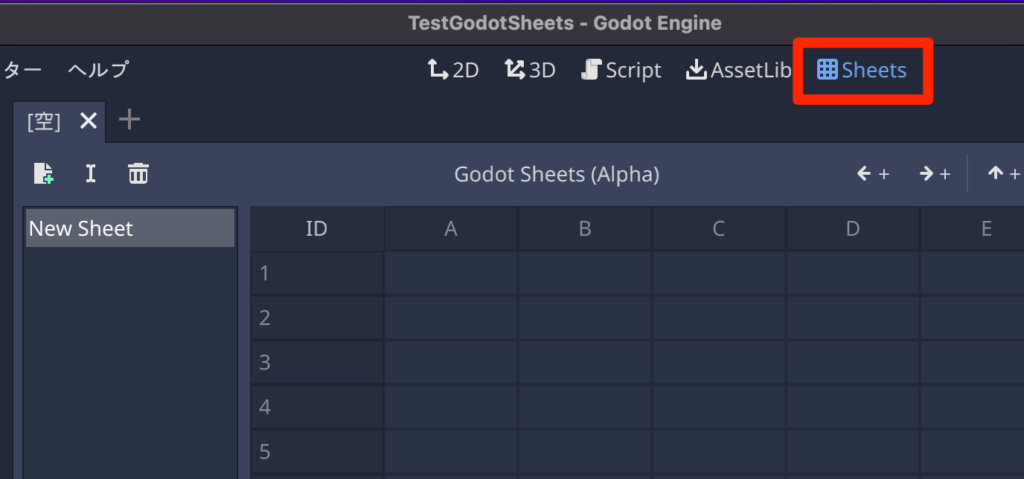Click column header D

[852, 229]
